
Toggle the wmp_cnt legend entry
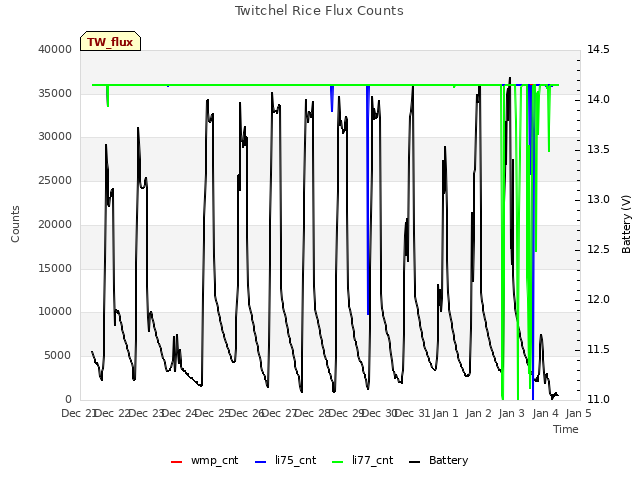(x=204, y=460)
